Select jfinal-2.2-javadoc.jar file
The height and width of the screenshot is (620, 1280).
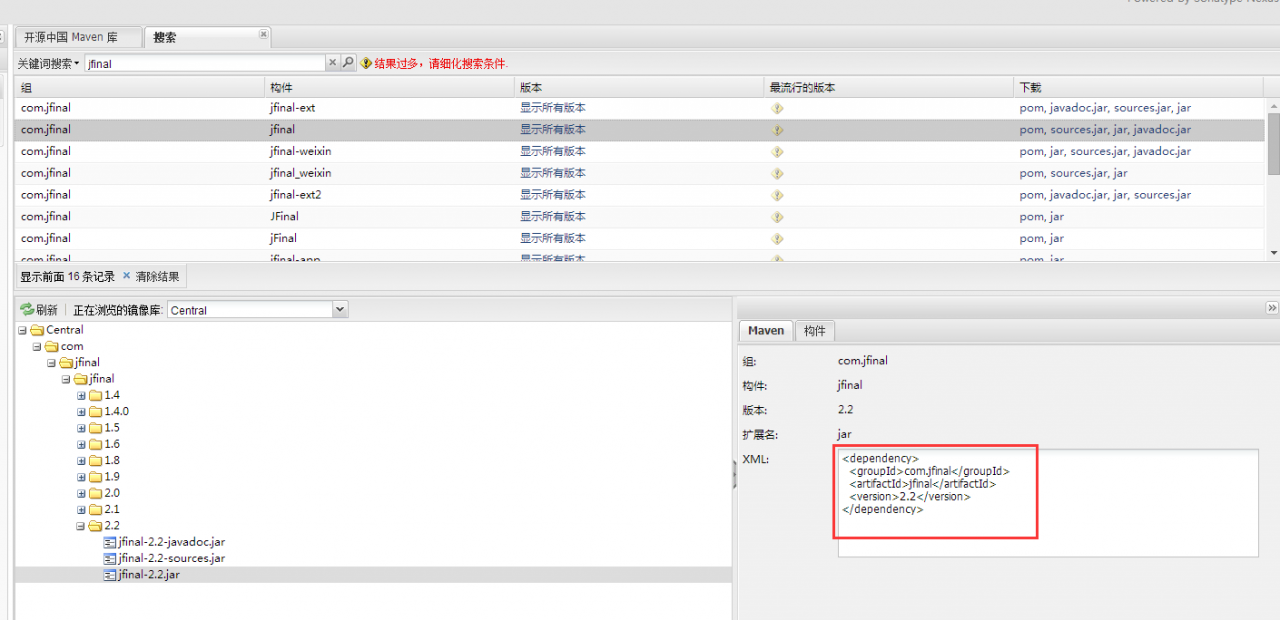point(171,542)
